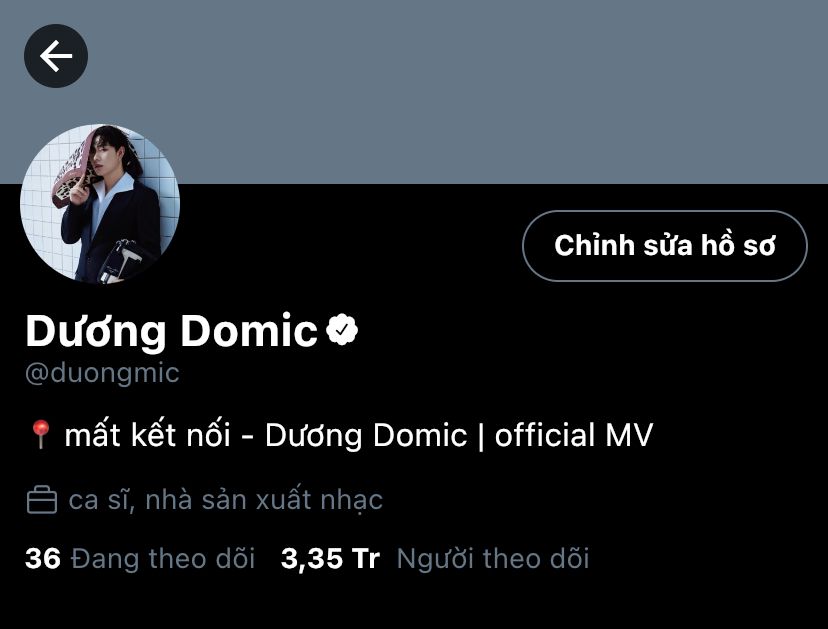Click the display name Dương Domic
This screenshot has width=828, height=629.
coord(171,331)
